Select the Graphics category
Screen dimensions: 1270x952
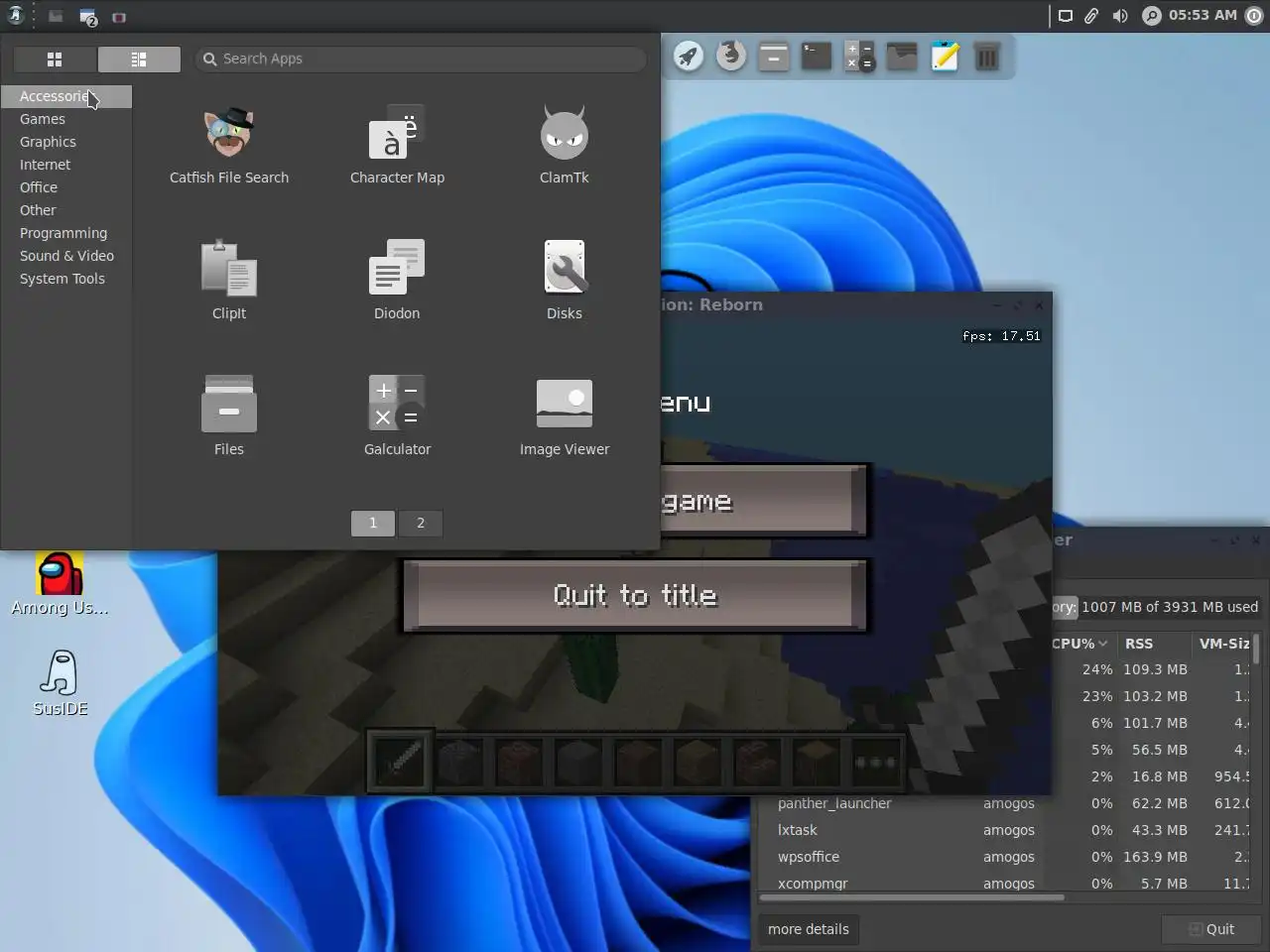66,142
